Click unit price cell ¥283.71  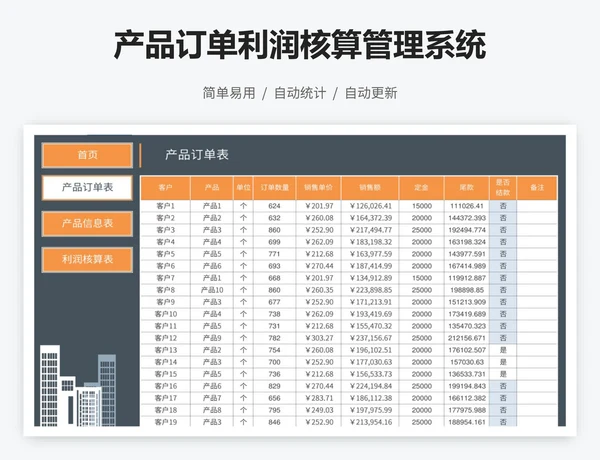point(318,398)
